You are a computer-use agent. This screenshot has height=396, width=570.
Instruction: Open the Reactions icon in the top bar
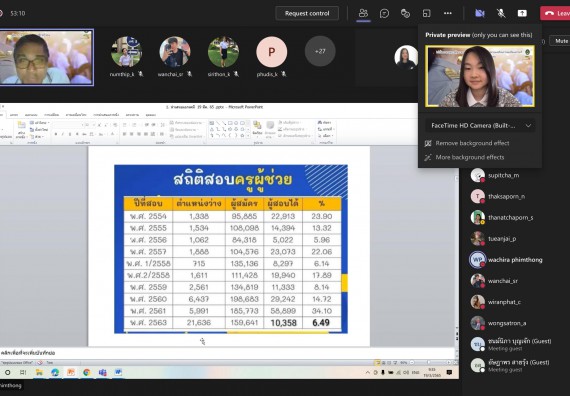[x=405, y=13]
